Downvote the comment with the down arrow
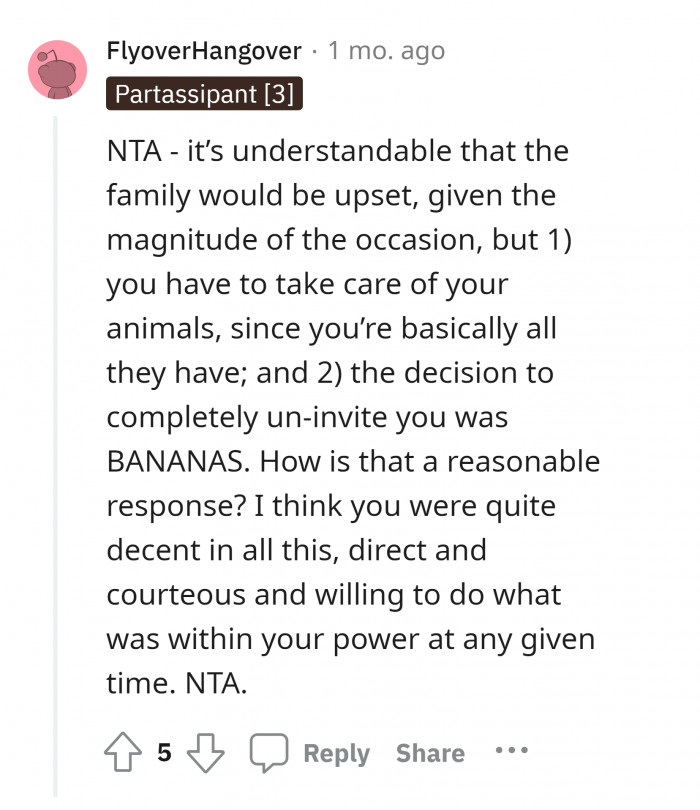 tap(207, 752)
